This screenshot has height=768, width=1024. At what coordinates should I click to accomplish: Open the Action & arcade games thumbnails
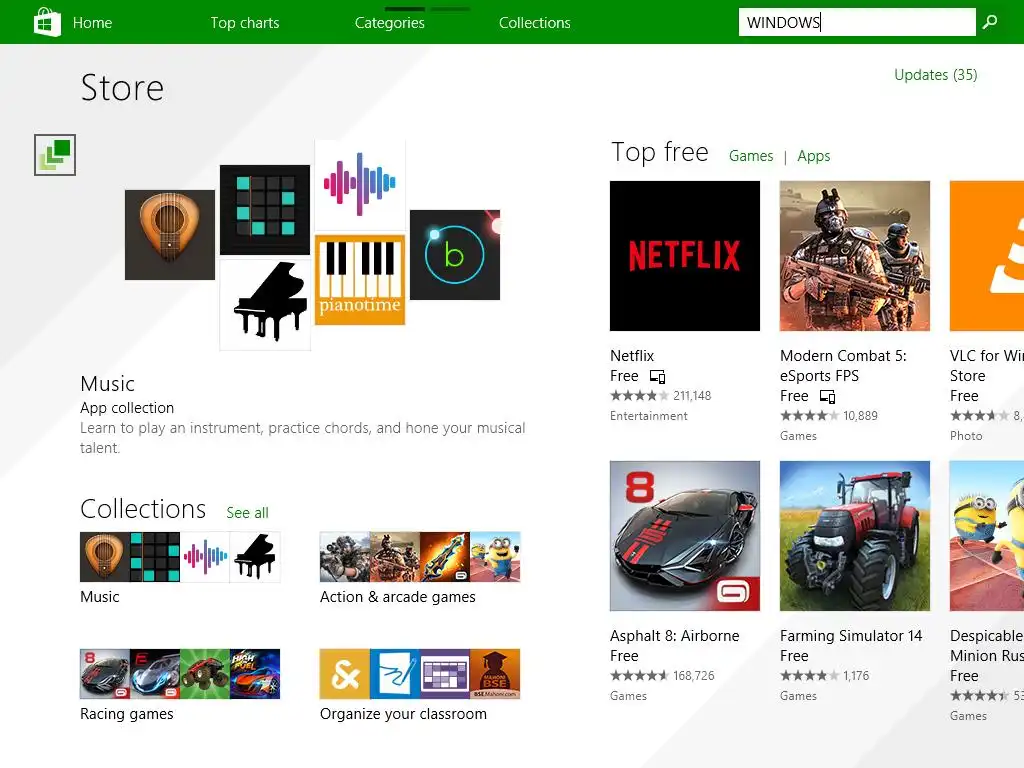click(x=420, y=557)
